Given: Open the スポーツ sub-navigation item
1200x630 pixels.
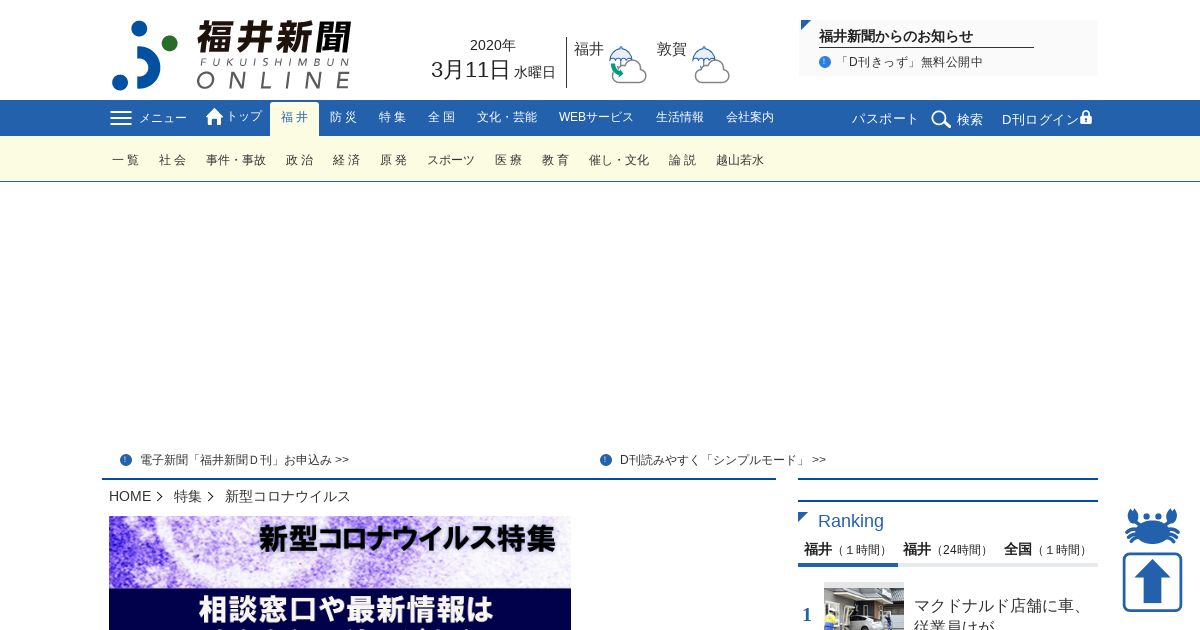Looking at the screenshot, I should pyautogui.click(x=451, y=160).
